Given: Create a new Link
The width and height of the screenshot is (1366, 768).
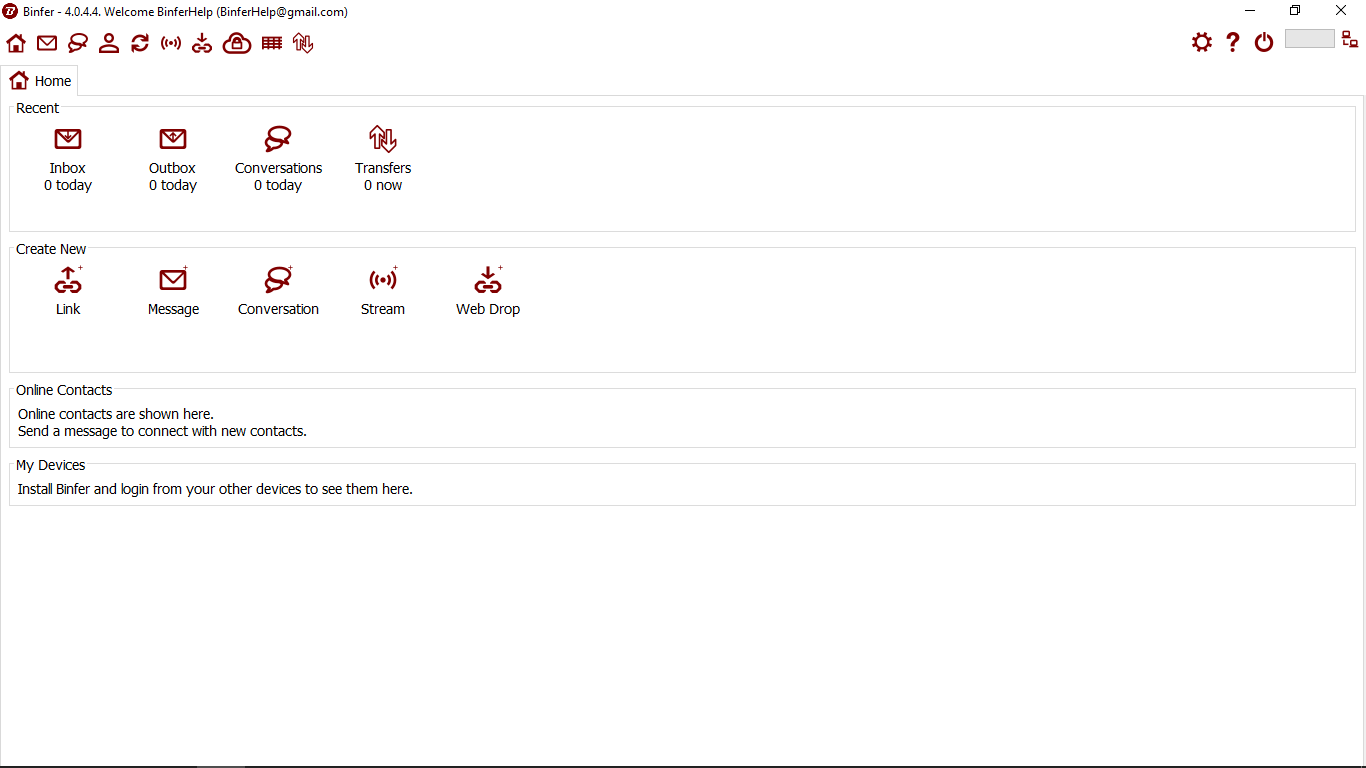Looking at the screenshot, I should tap(68, 291).
